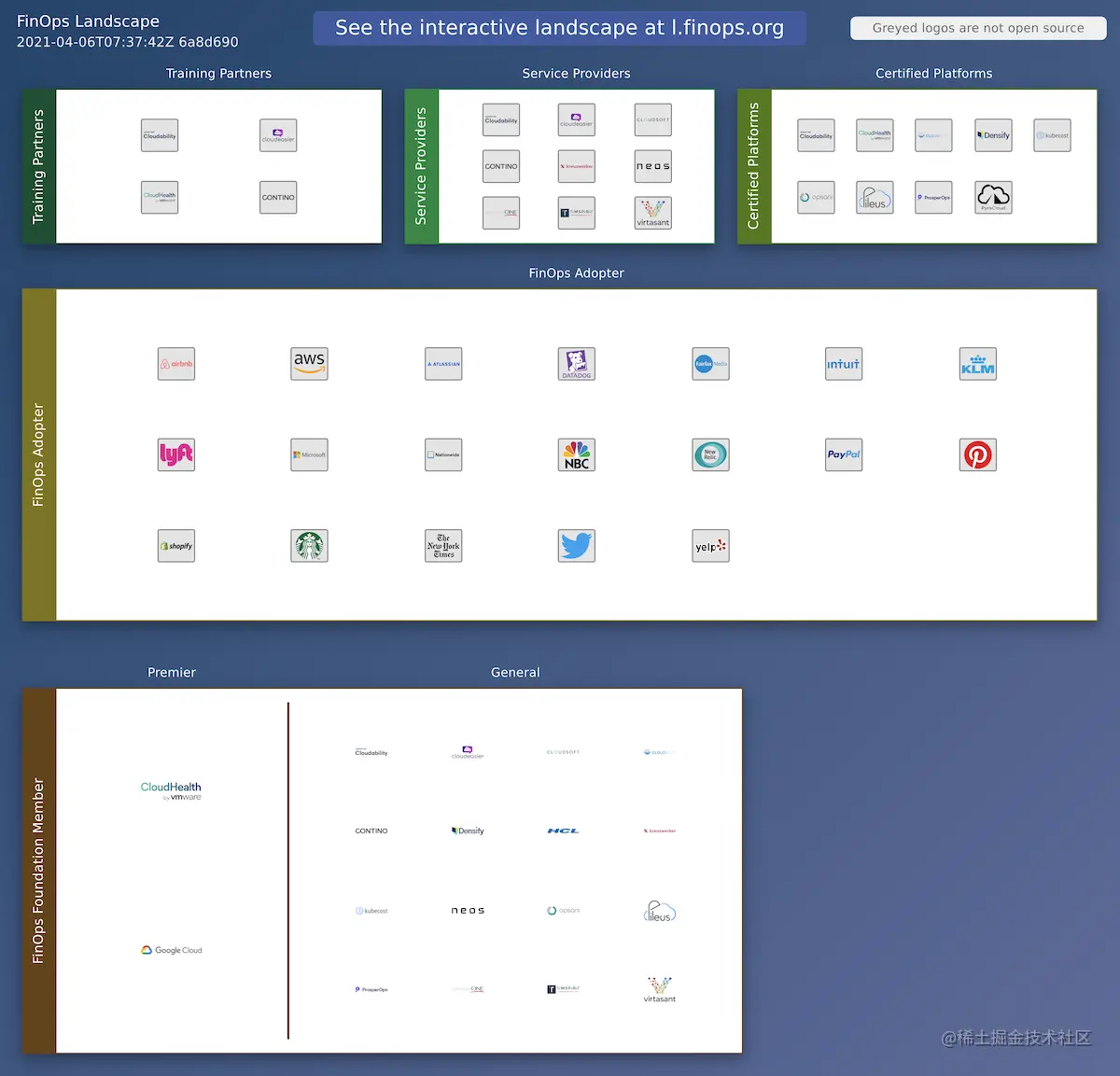Click neos logo in Service Providers box
This screenshot has width=1120, height=1076.
click(x=653, y=166)
